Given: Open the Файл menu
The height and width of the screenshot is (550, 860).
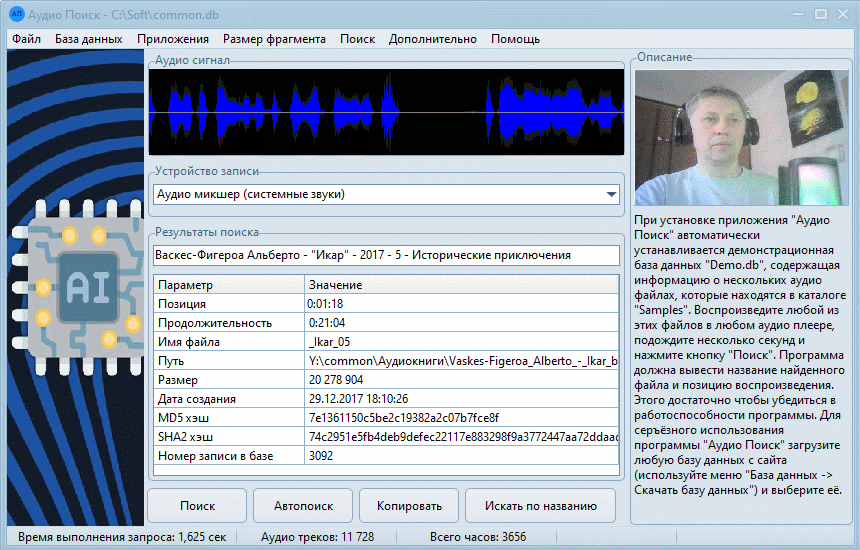Looking at the screenshot, I should pos(27,39).
